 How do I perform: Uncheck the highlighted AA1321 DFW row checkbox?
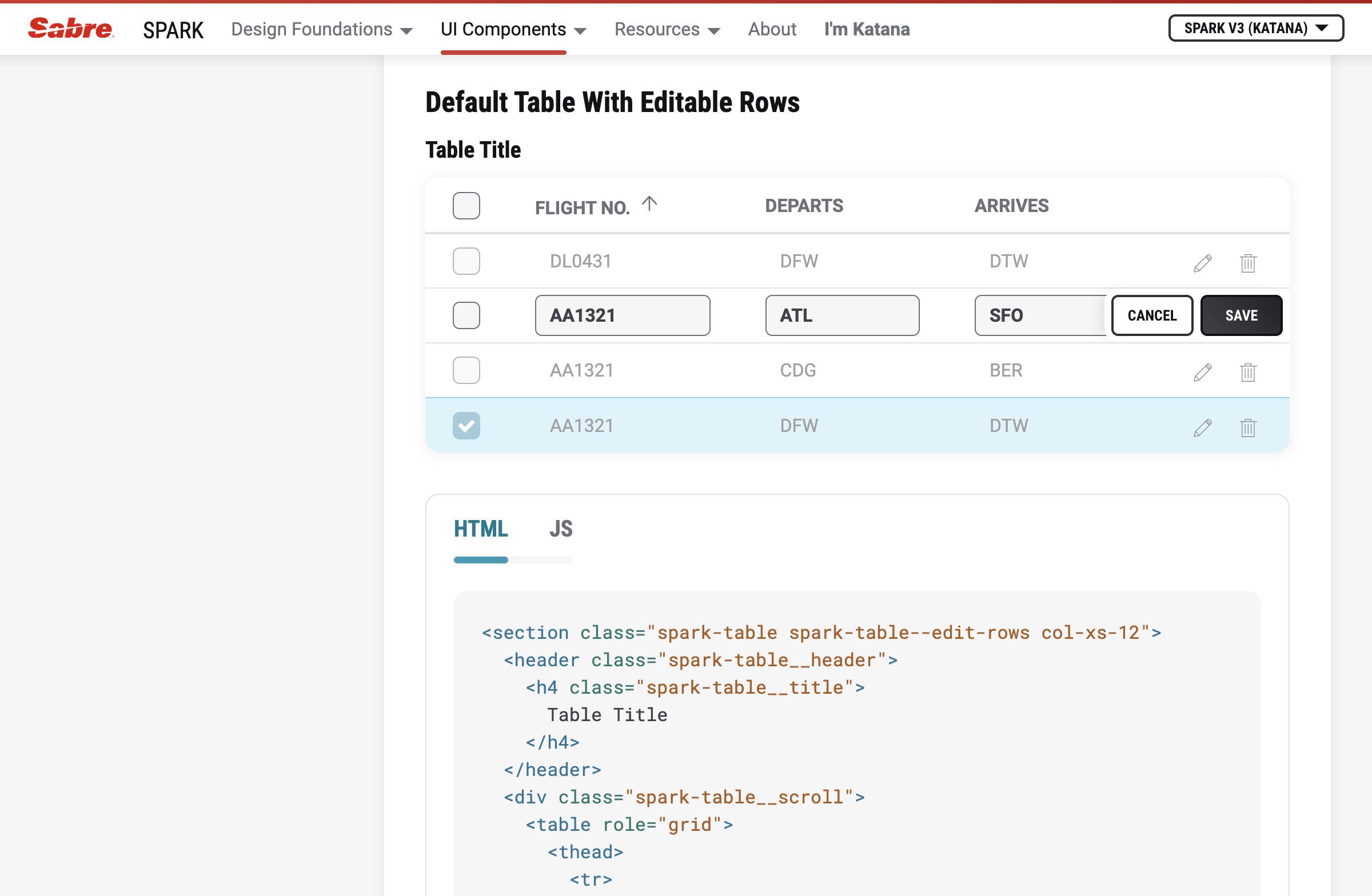tap(466, 425)
